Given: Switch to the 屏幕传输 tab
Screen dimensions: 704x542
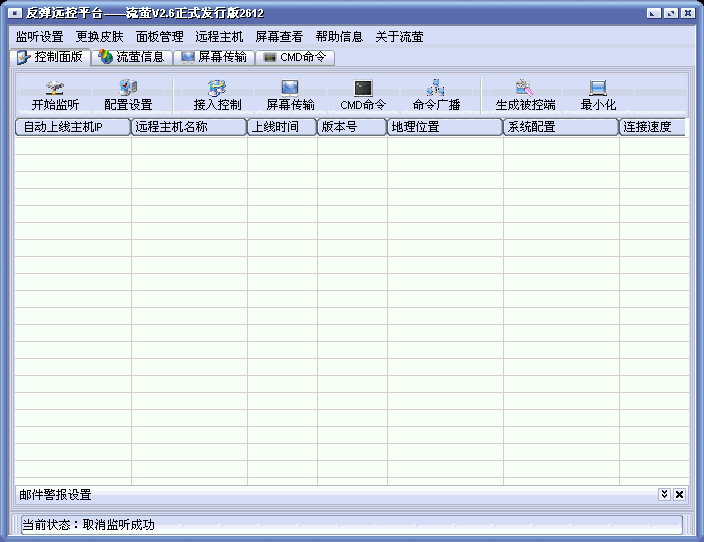Looking at the screenshot, I should pyautogui.click(x=214, y=57).
